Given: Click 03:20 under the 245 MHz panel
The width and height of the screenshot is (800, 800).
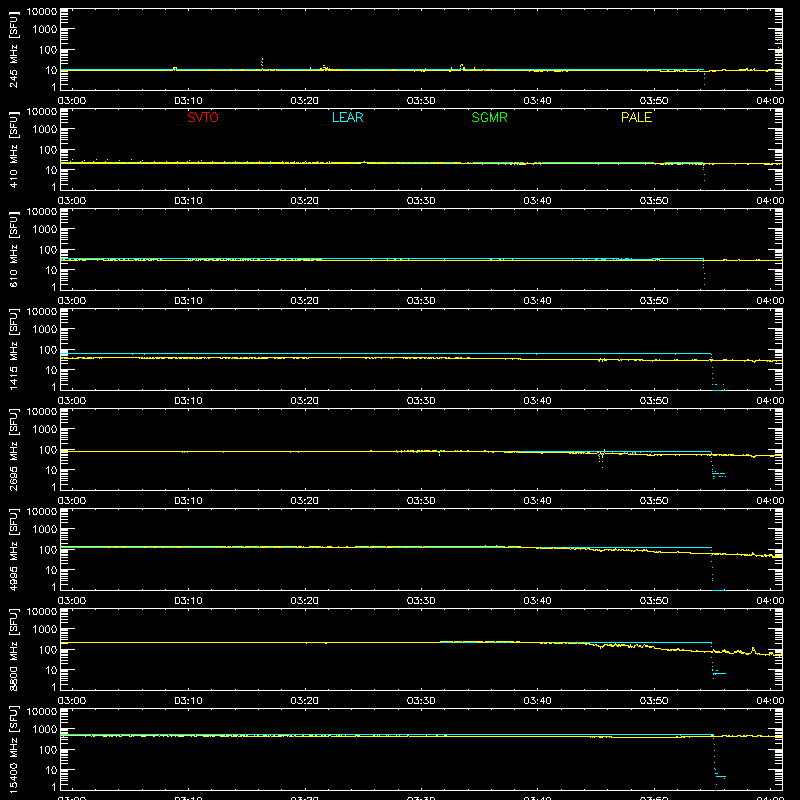Looking at the screenshot, I should tap(305, 101).
